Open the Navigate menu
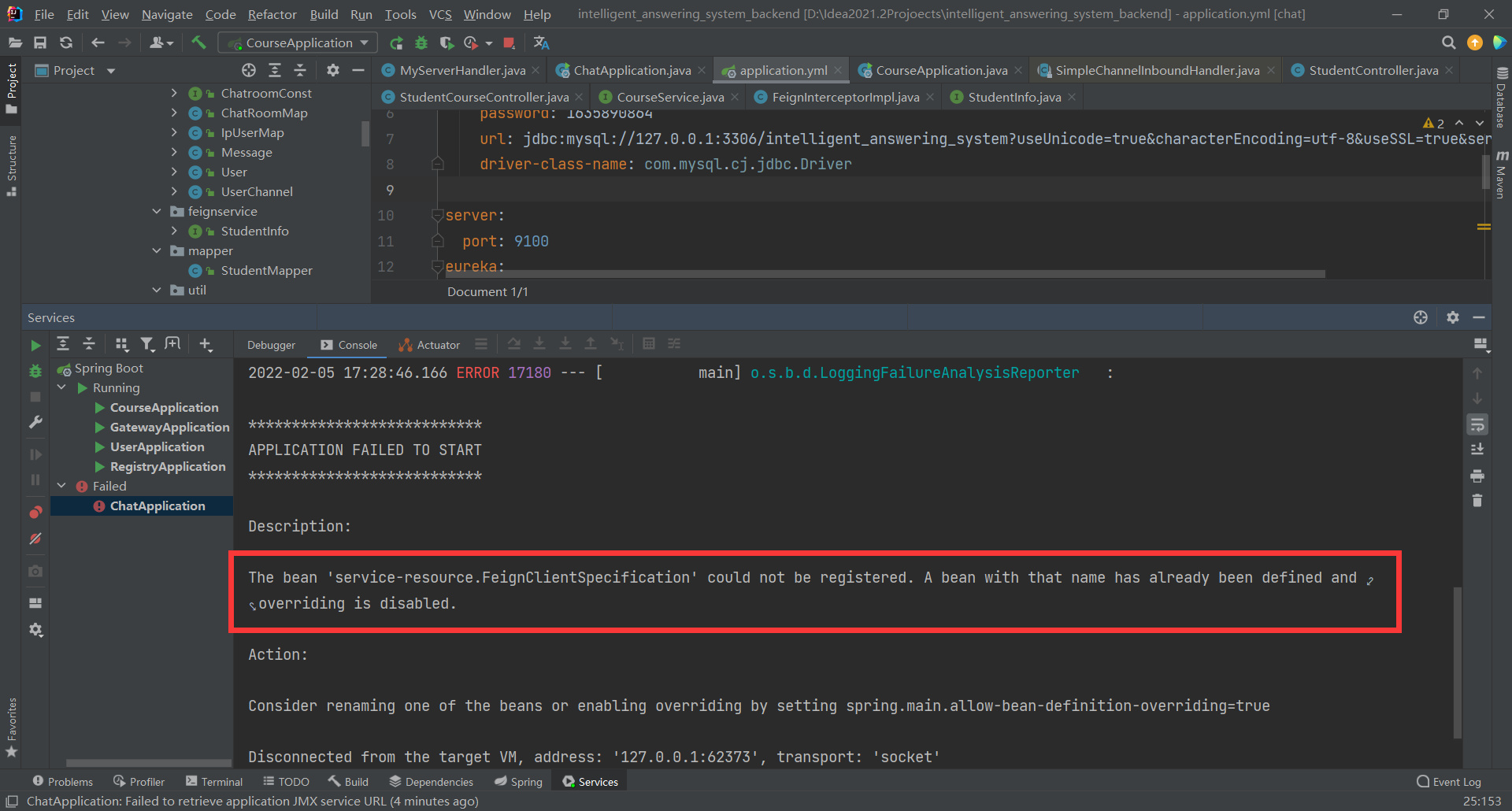1512x811 pixels. point(167,14)
